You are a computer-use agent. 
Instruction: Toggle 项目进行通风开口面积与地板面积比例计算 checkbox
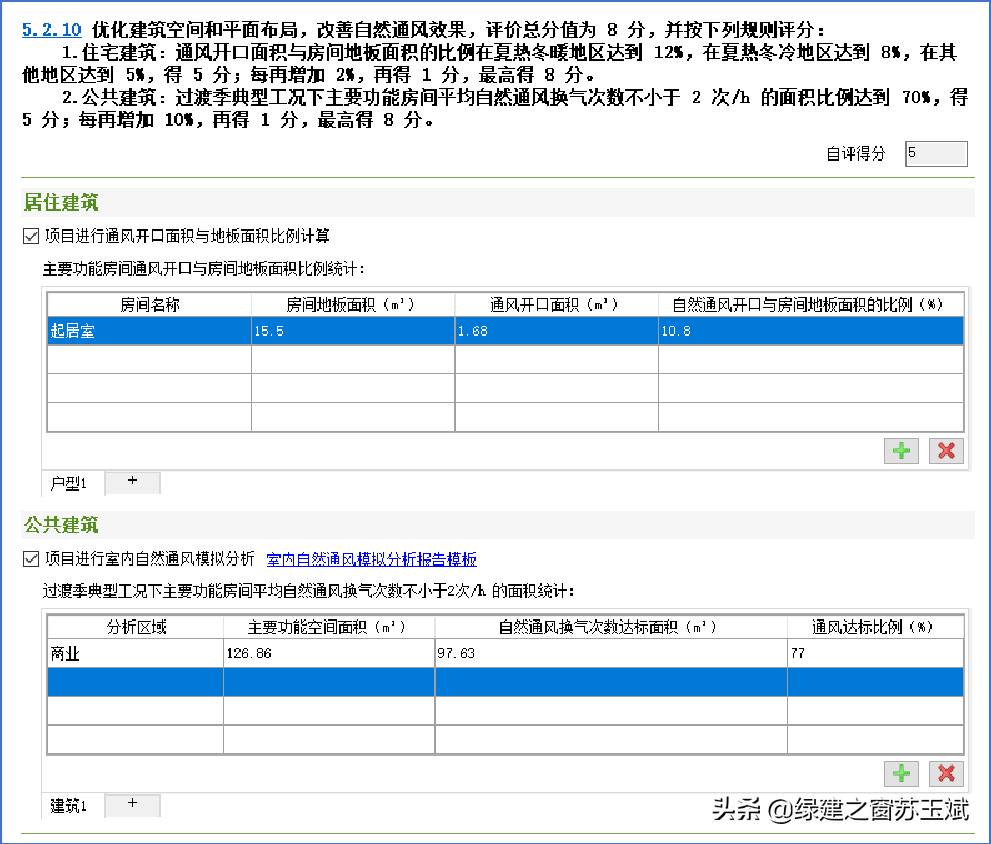click(31, 236)
